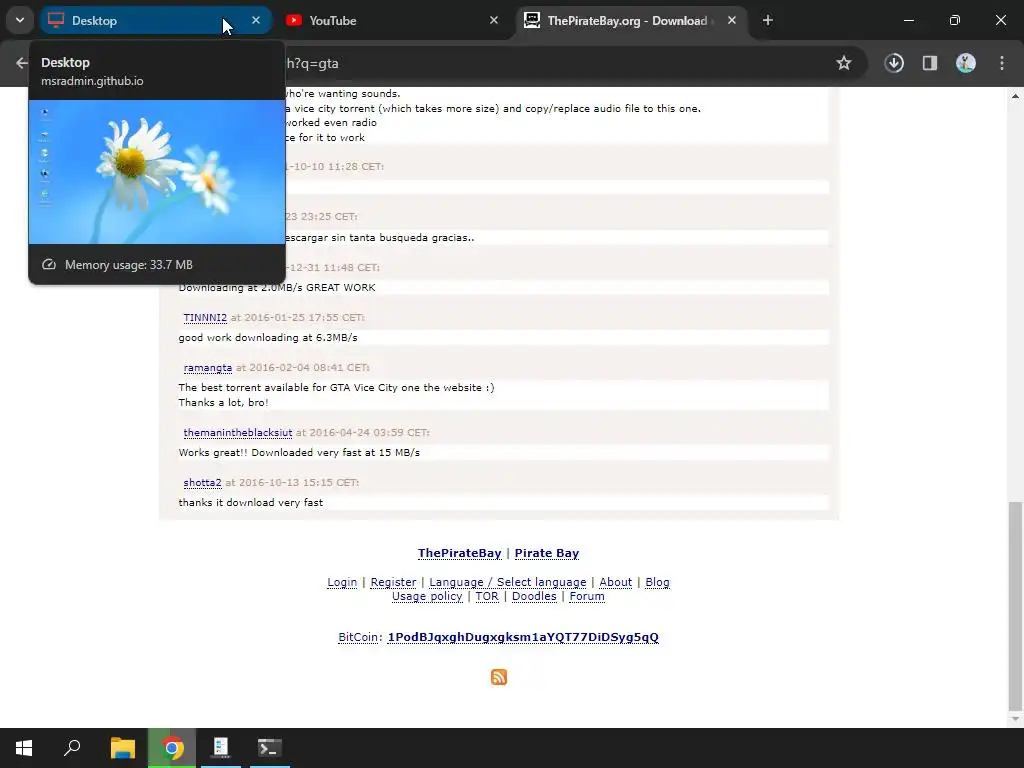This screenshot has width=1024, height=768.
Task: Close the ThePirateBay.org tab
Action: pos(731,20)
